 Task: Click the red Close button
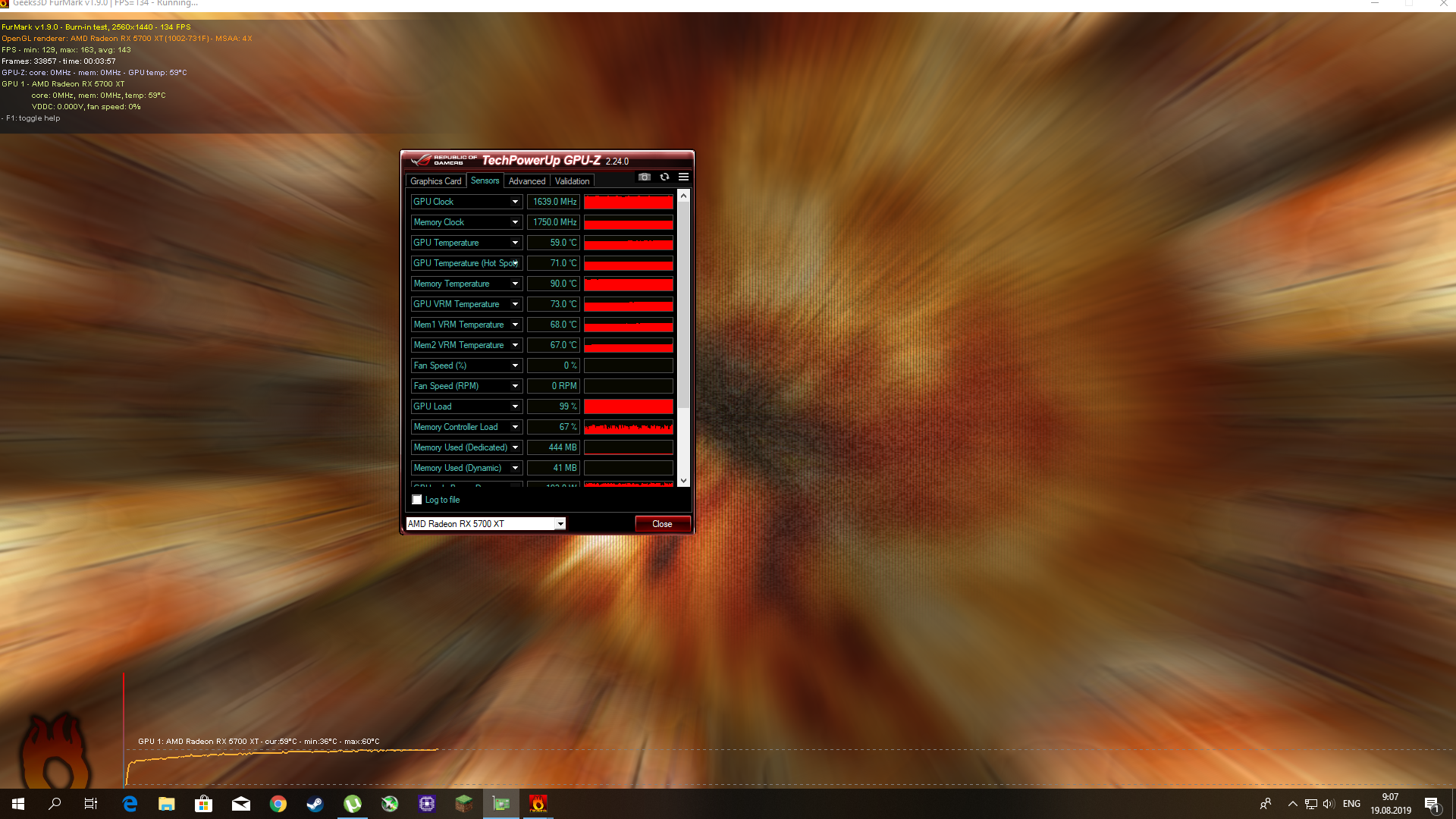coord(662,524)
